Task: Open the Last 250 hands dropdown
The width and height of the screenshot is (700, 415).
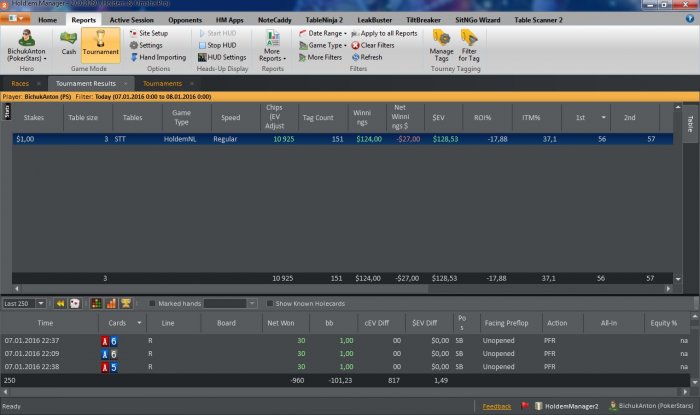Action: (x=41, y=303)
